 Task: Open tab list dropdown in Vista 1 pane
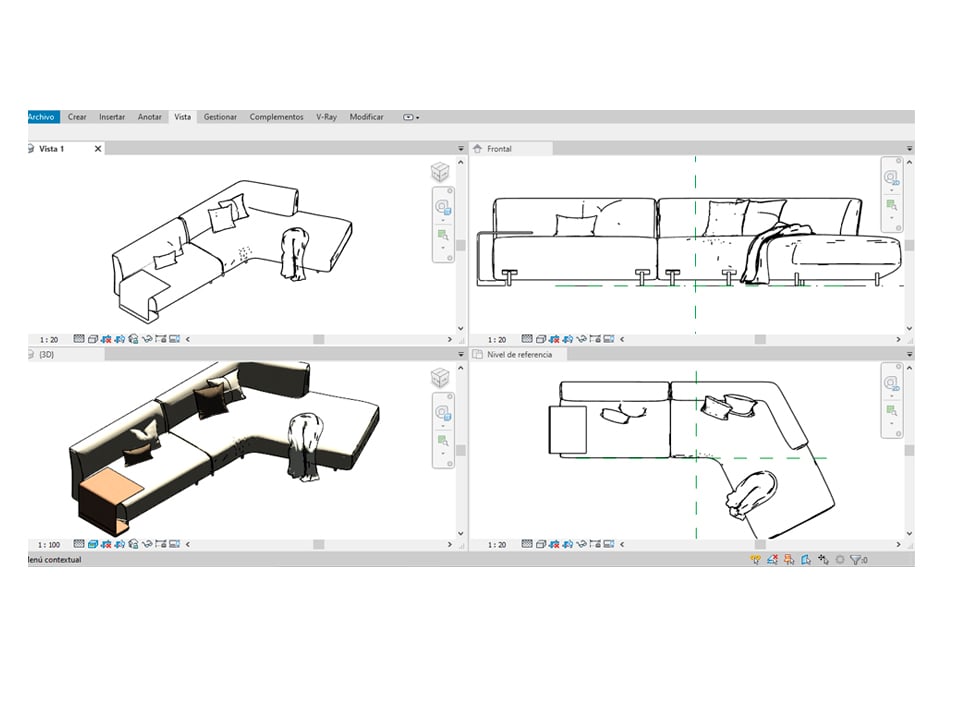461,149
